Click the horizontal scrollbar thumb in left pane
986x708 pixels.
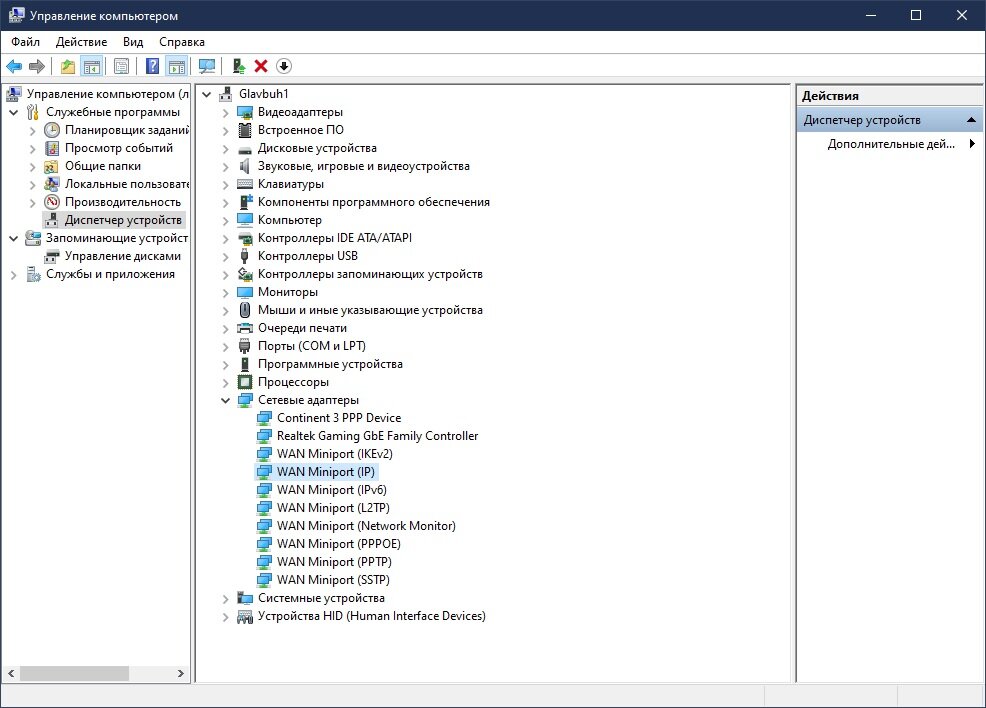coord(74,673)
